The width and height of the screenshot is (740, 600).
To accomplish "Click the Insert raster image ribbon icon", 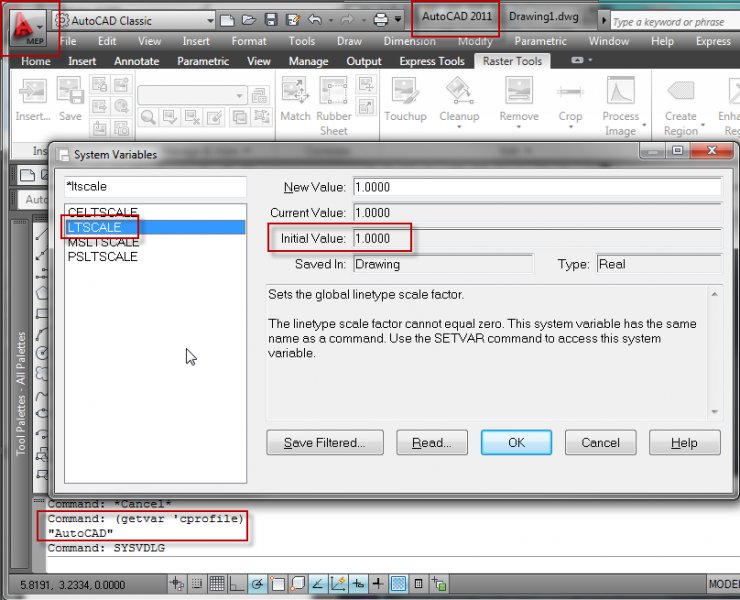I will [x=33, y=91].
